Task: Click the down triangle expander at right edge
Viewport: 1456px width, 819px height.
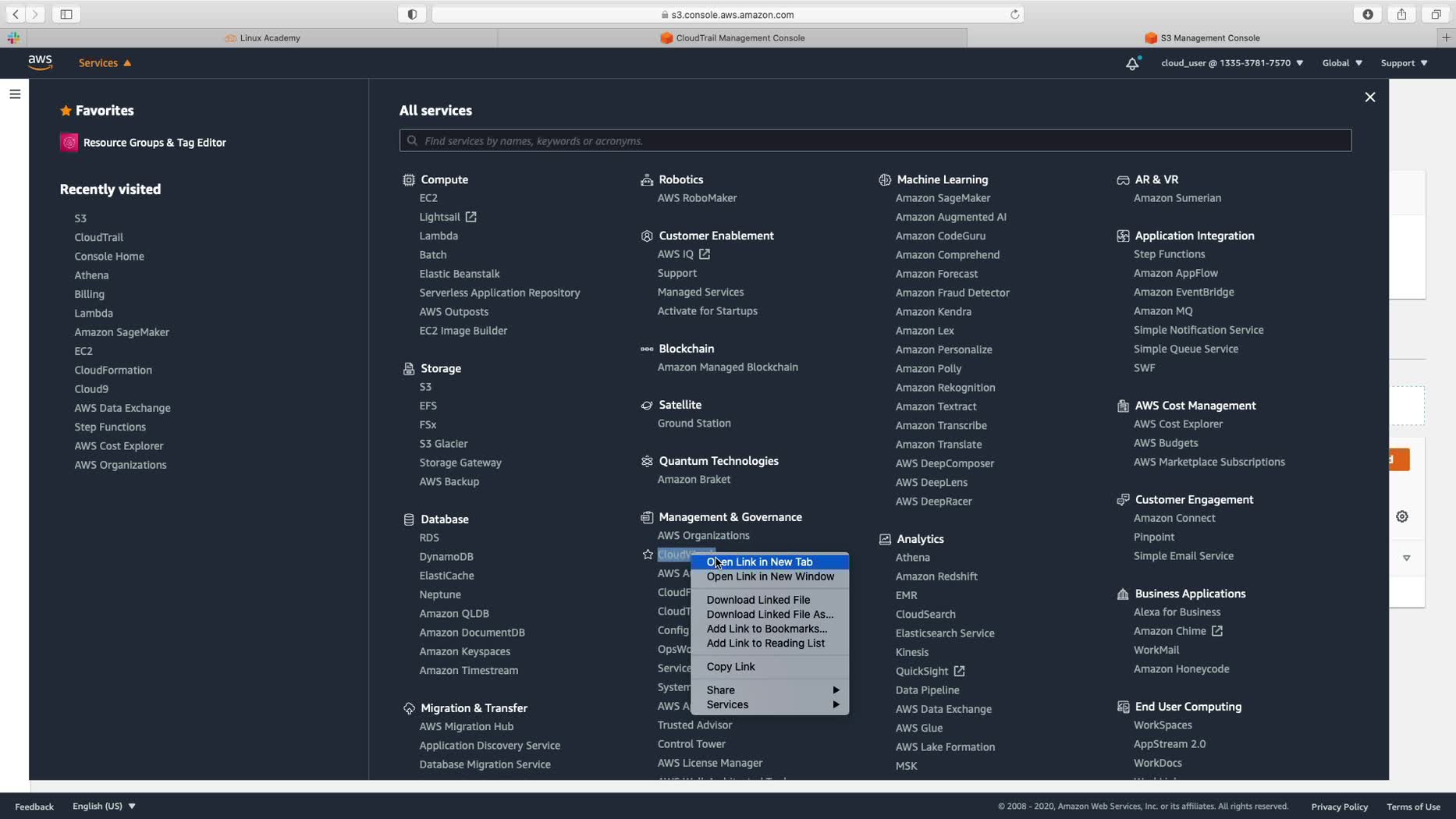Action: tap(1407, 558)
